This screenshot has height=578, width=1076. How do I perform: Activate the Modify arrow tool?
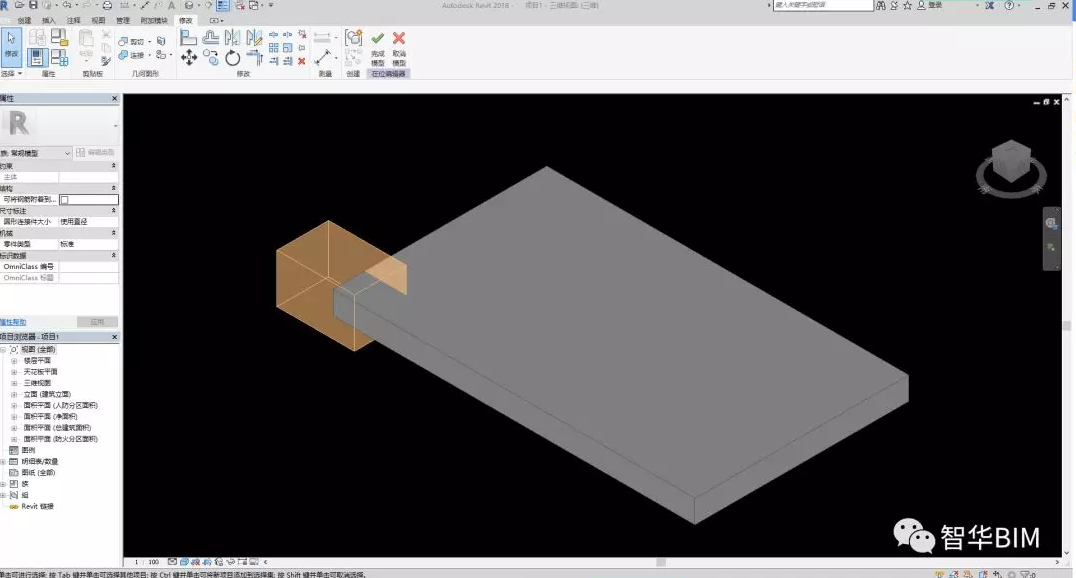pyautogui.click(x=11, y=43)
